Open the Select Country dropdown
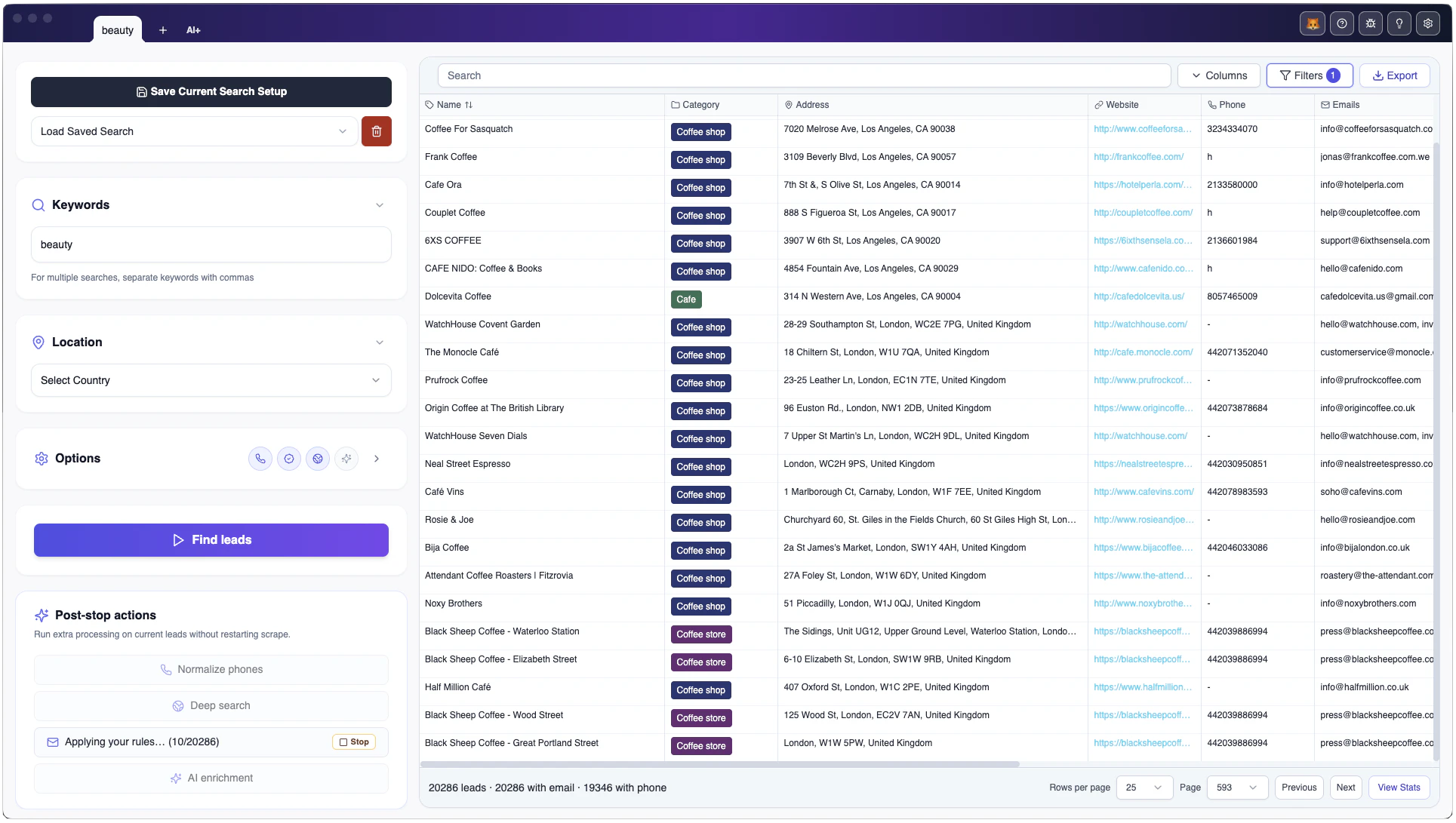1456x823 pixels. tap(211, 380)
